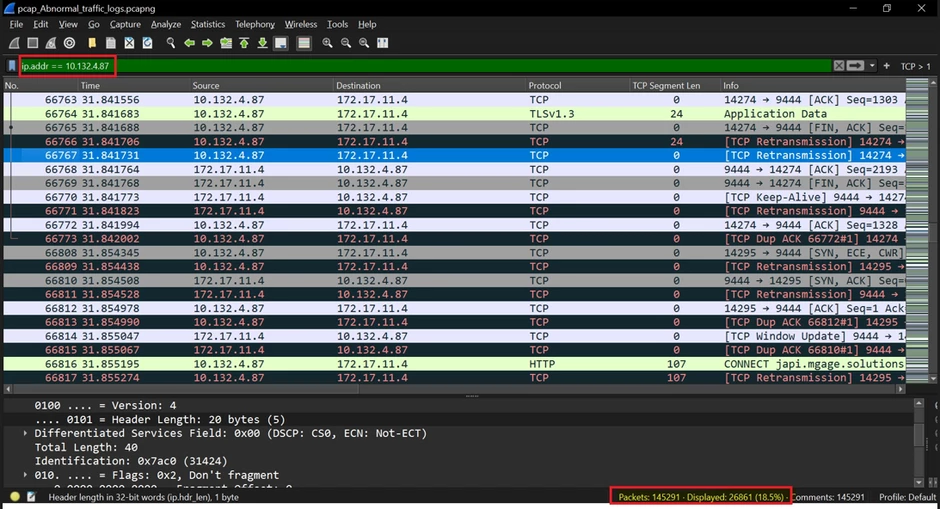Open the Wireless menu

pos(301,24)
